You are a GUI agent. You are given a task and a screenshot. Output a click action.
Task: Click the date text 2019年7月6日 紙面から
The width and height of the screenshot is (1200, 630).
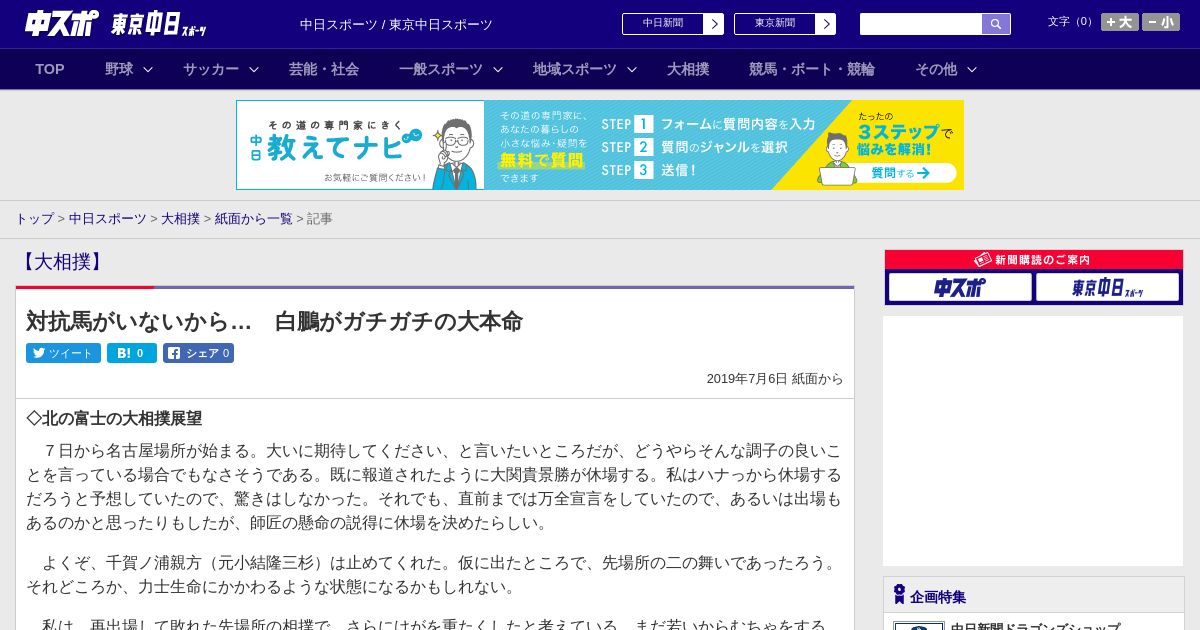[775, 379]
